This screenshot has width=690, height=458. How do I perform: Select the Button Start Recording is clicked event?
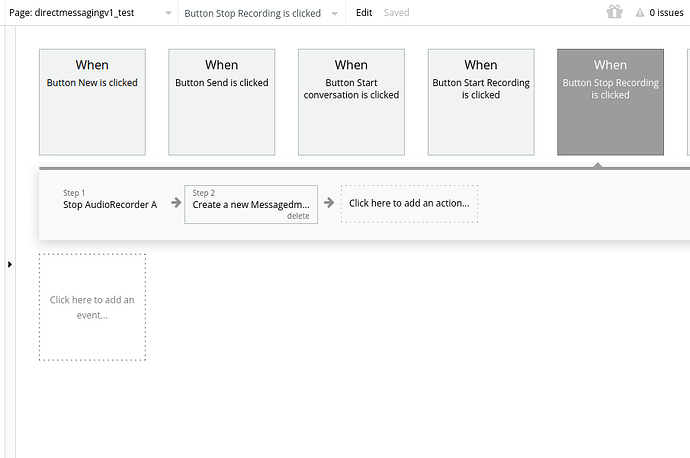pos(481,102)
